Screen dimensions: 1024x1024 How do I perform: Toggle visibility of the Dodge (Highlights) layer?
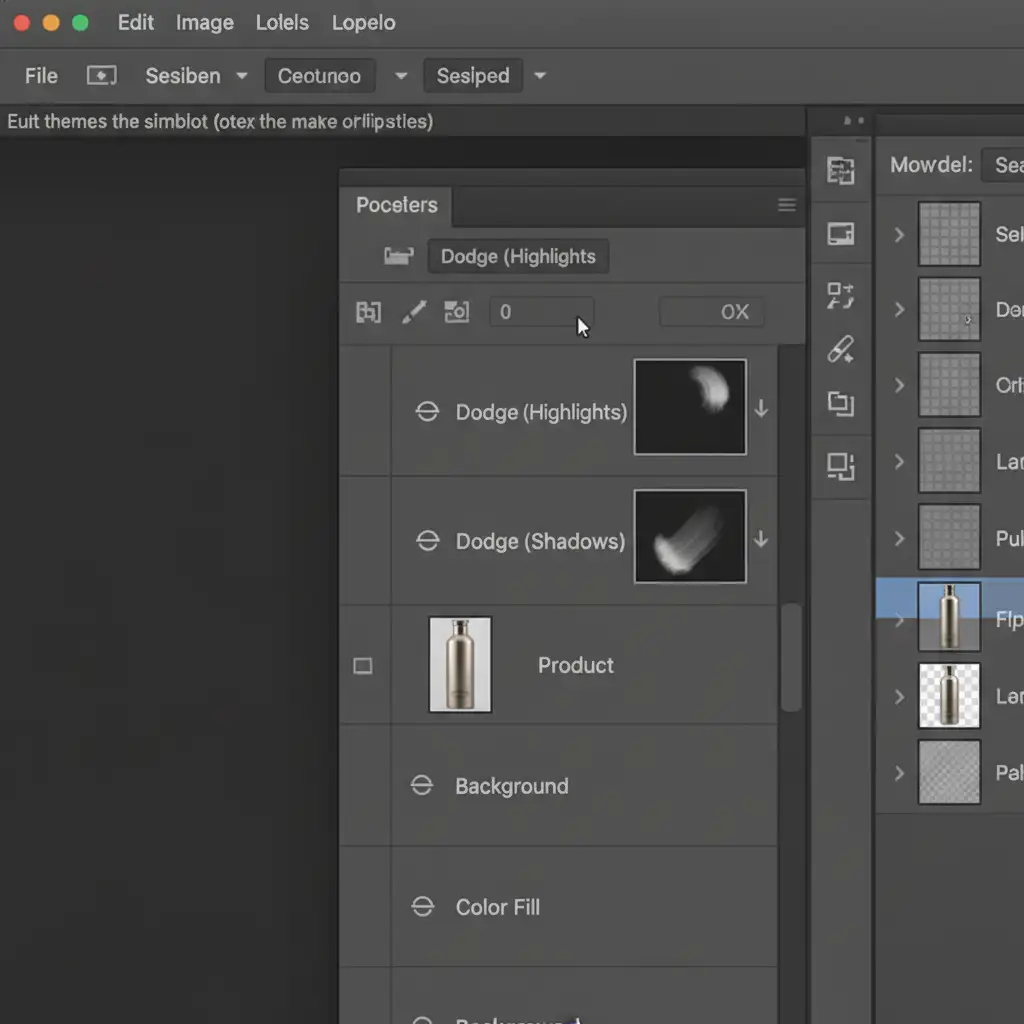click(427, 412)
